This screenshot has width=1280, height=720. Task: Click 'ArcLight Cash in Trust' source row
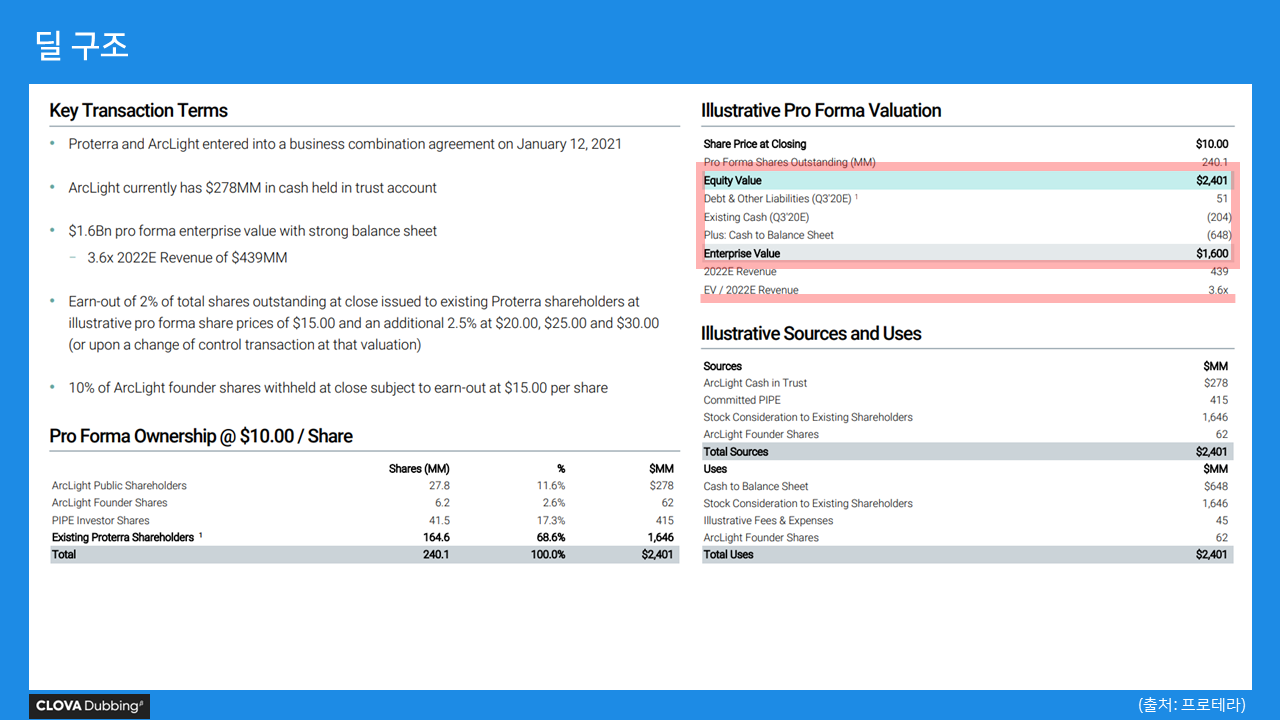966,383
